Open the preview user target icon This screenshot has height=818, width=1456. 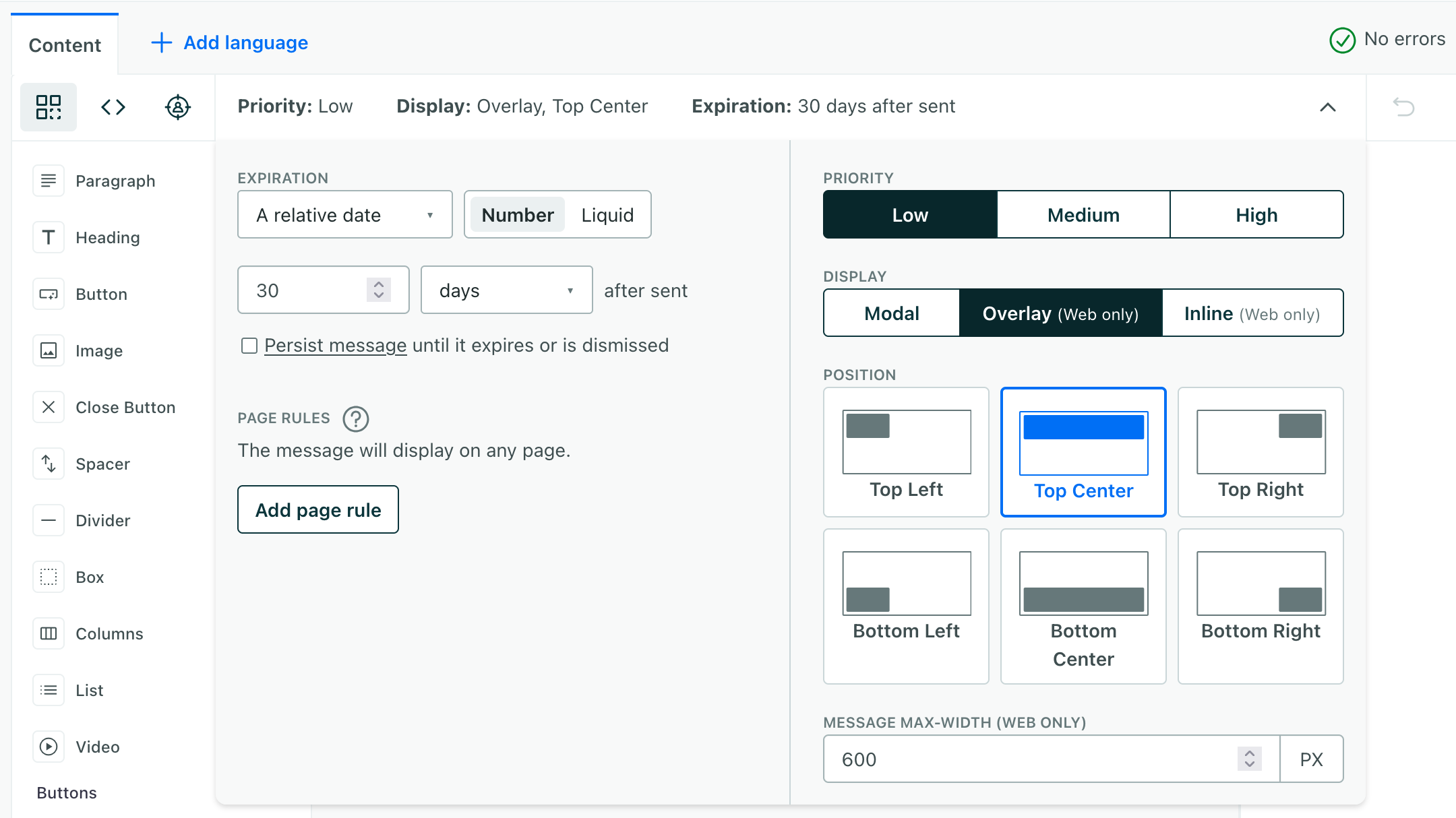tap(178, 107)
